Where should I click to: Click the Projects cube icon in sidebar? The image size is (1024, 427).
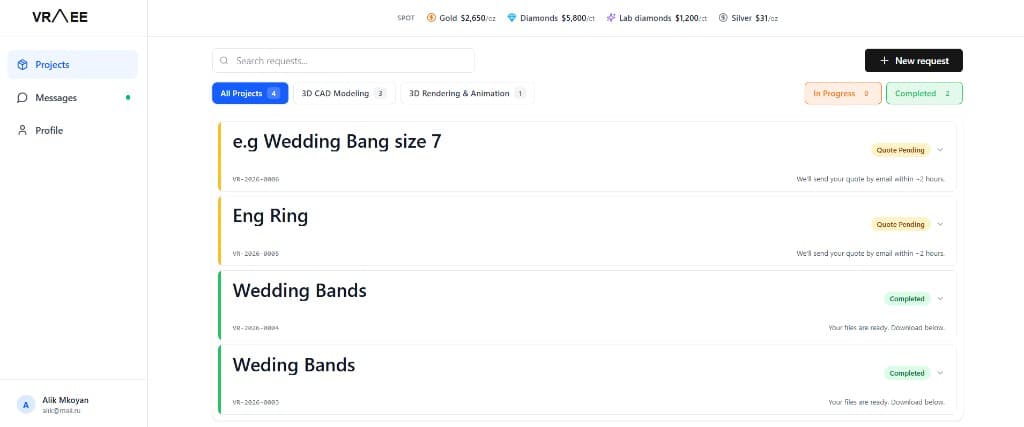pos(22,65)
